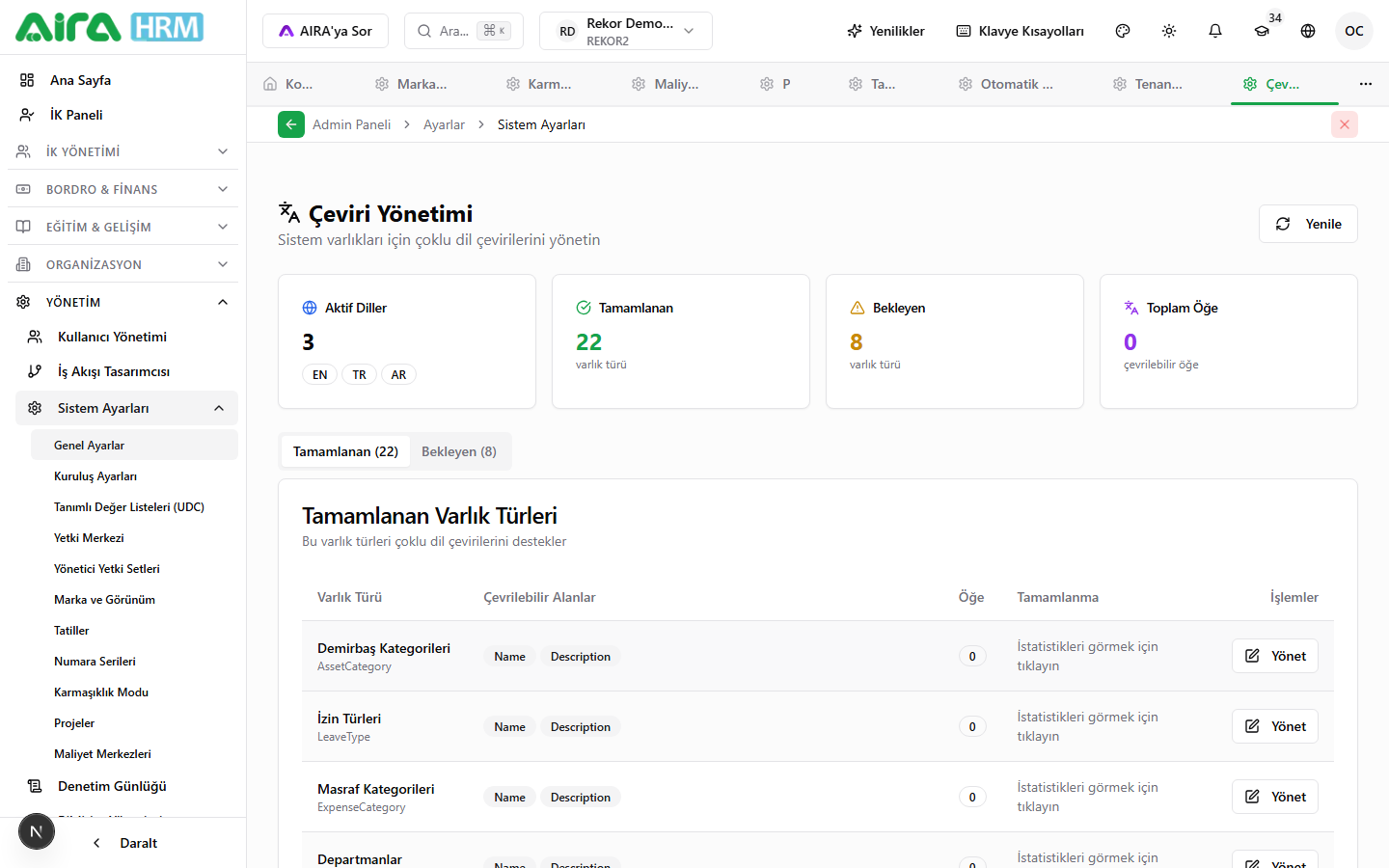
Task: Open language globe icon in header
Action: (x=1308, y=31)
